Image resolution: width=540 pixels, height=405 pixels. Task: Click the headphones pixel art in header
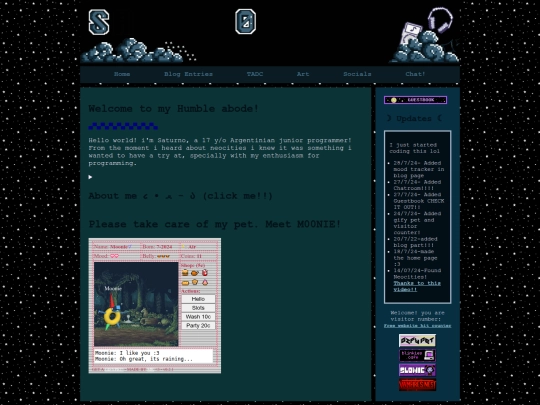[440, 20]
